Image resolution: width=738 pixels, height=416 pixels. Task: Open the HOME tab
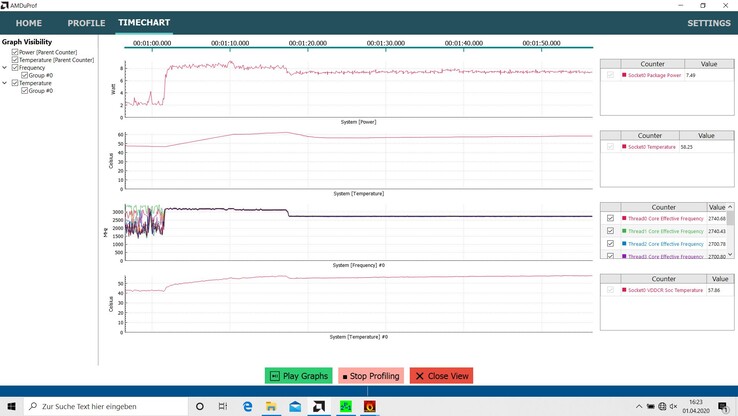coord(29,23)
